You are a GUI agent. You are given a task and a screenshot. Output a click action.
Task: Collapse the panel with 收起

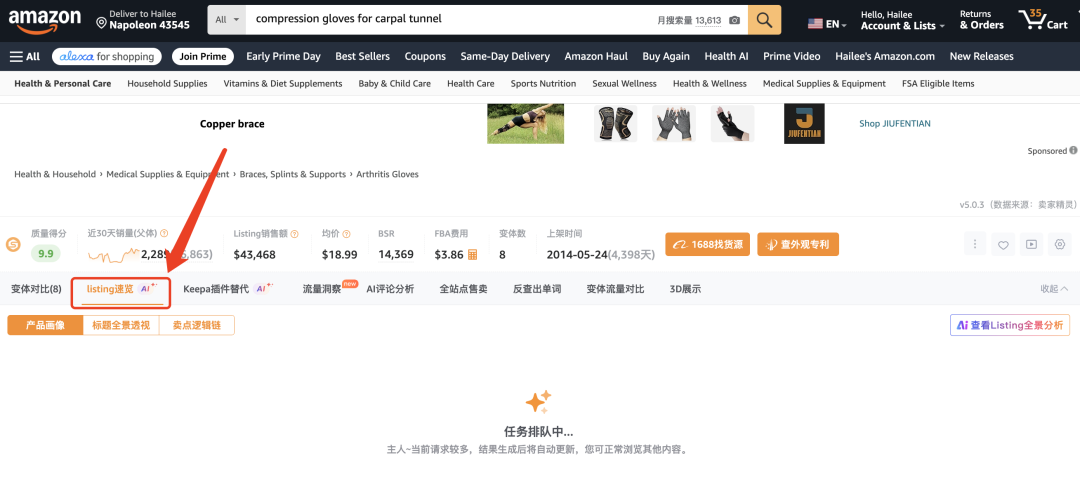tap(1054, 289)
